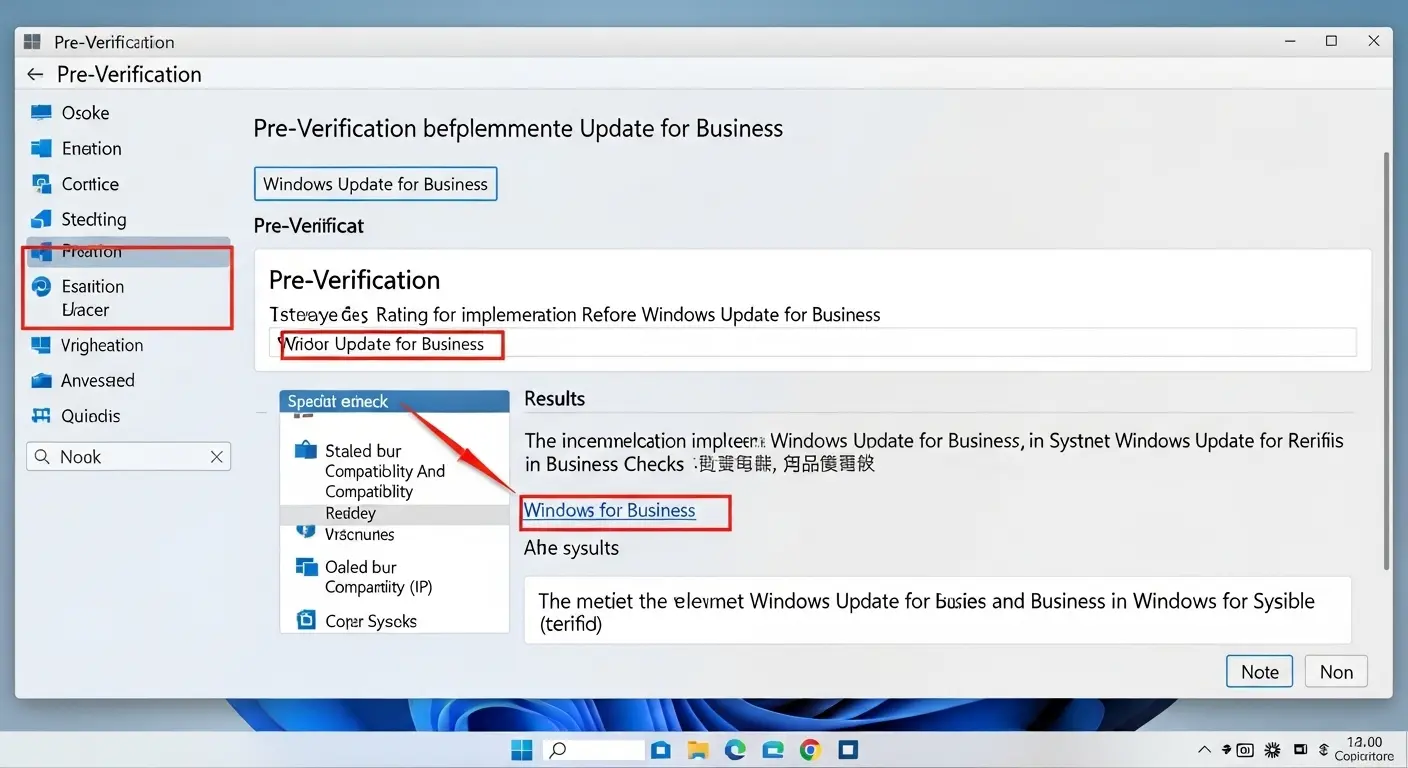
Task: Click the Results heading
Action: (x=554, y=398)
